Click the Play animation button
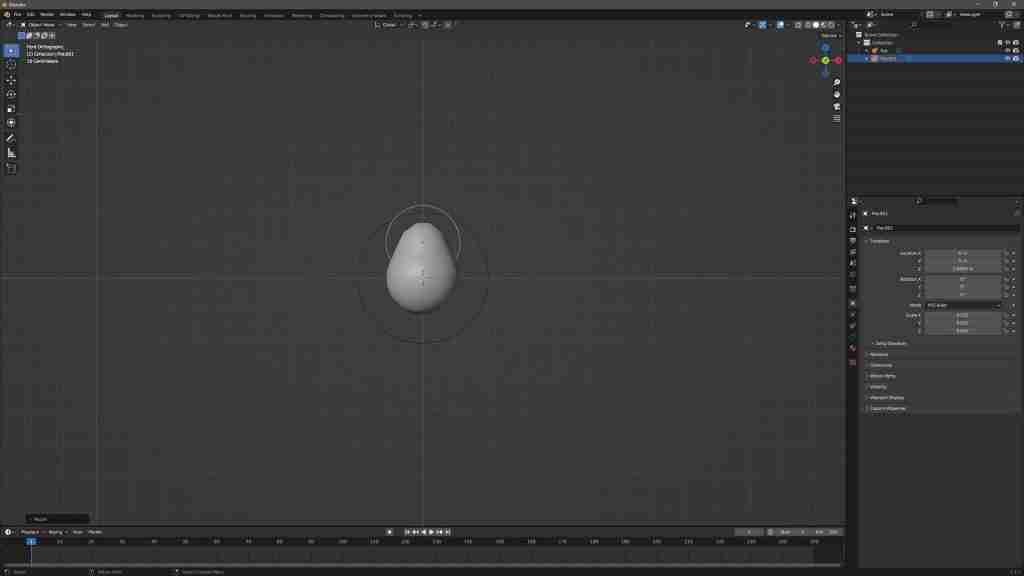The image size is (1024, 576). [x=431, y=532]
